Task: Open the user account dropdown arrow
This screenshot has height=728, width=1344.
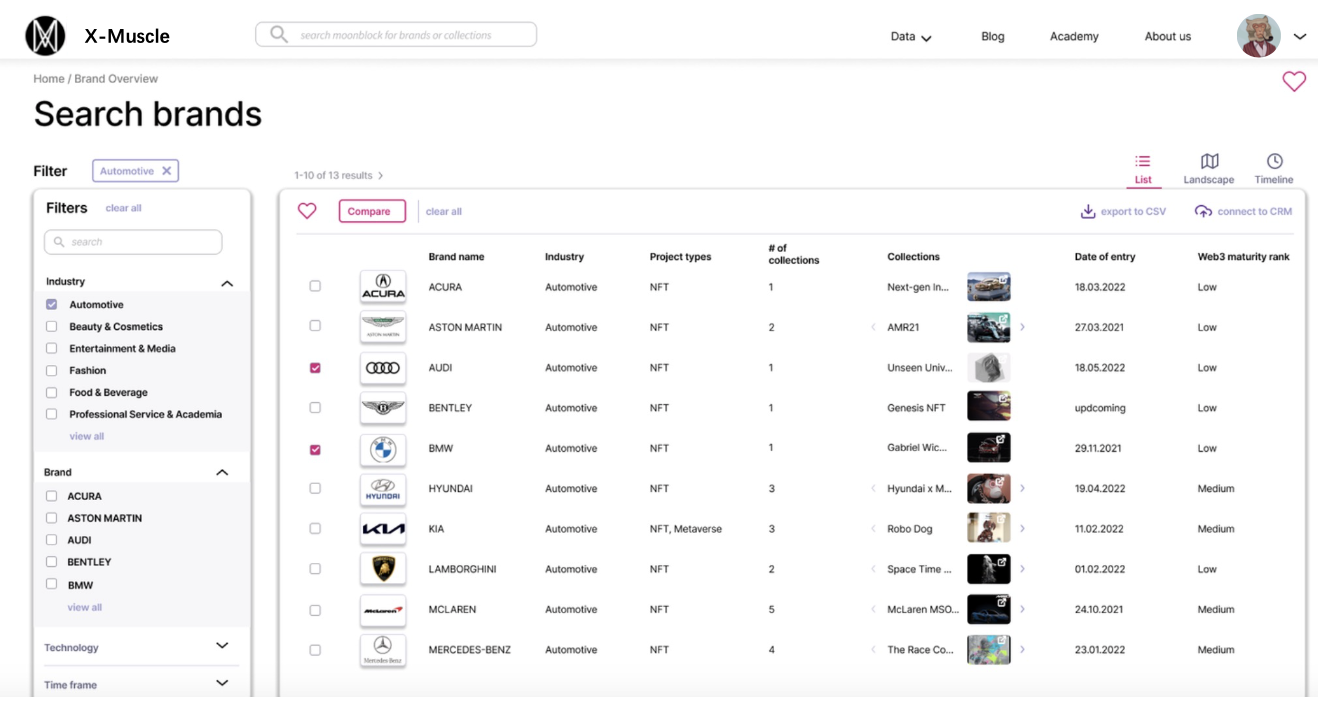Action: pyautogui.click(x=1300, y=37)
